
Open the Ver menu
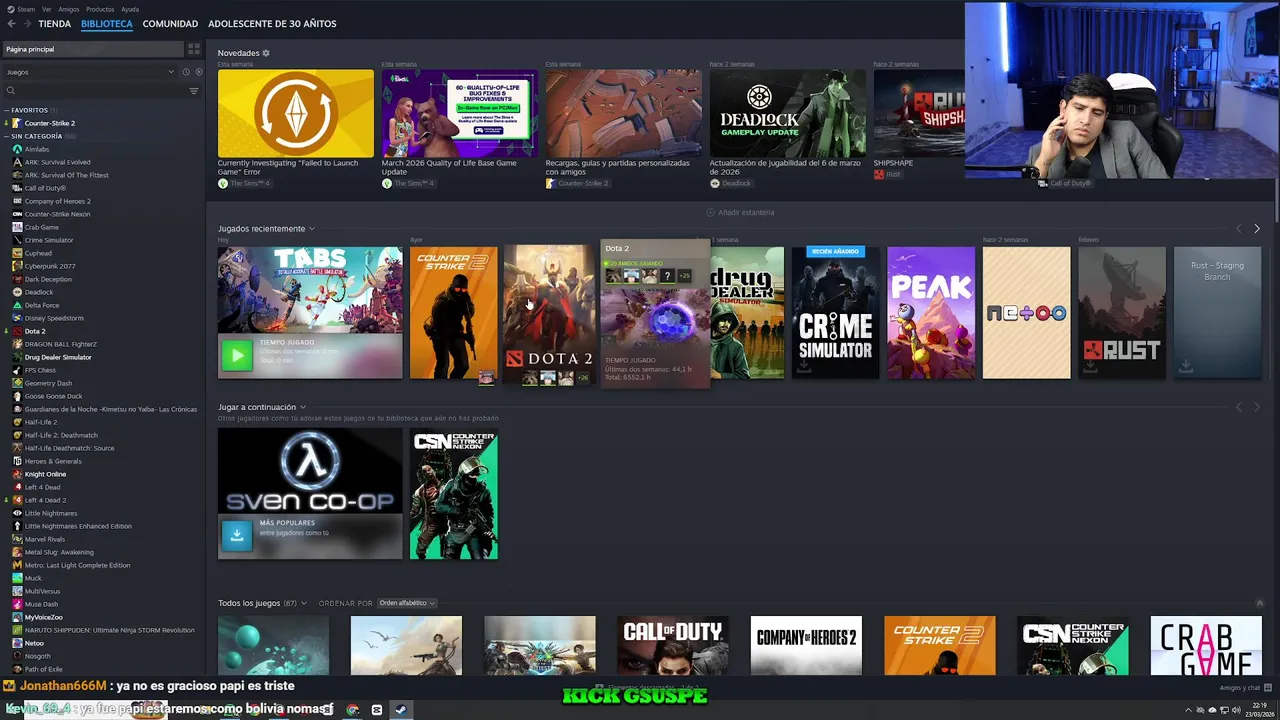pos(46,9)
